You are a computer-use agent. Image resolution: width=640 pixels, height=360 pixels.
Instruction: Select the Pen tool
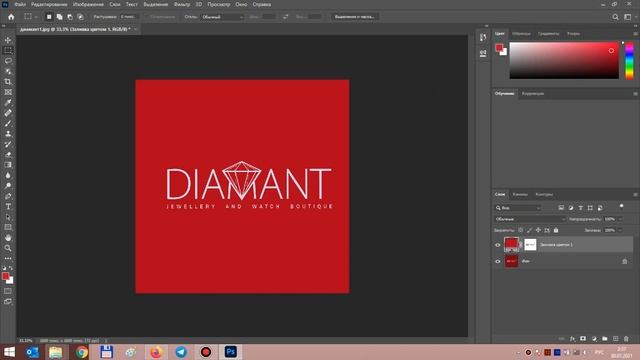click(8, 196)
